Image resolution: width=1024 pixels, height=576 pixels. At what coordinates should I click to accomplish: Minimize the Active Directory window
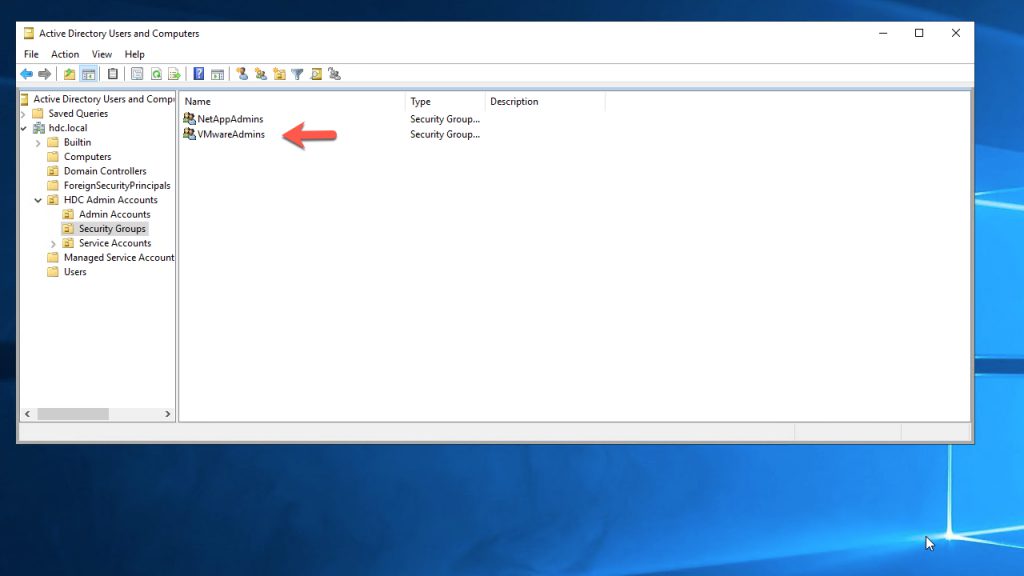point(883,33)
